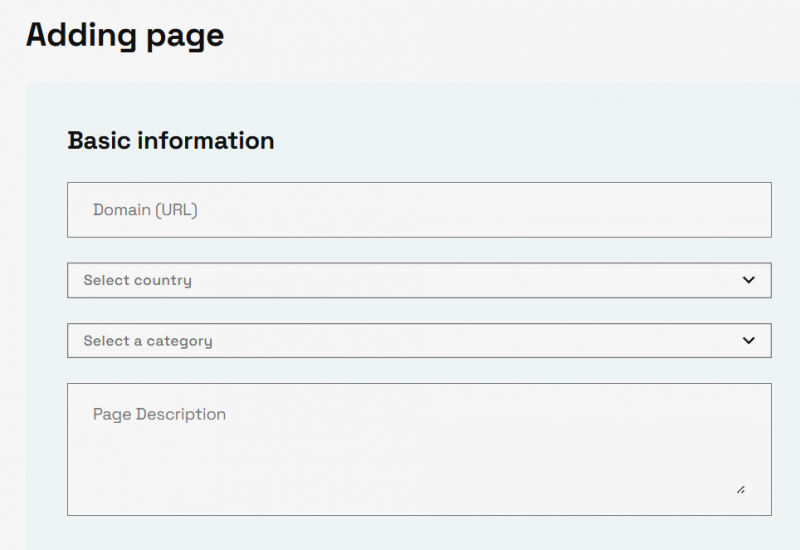Click the chevron arrow beside Select a category
The width and height of the screenshot is (800, 550).
749,340
